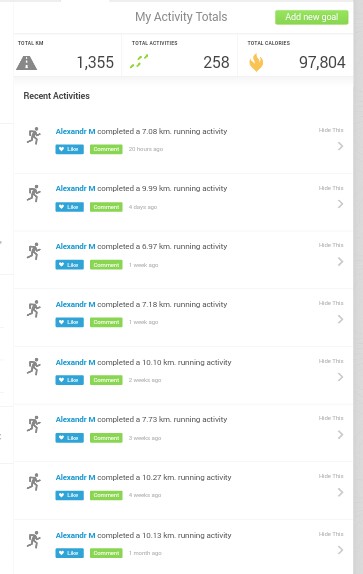Click the flame icon under Total Calories

click(x=256, y=62)
